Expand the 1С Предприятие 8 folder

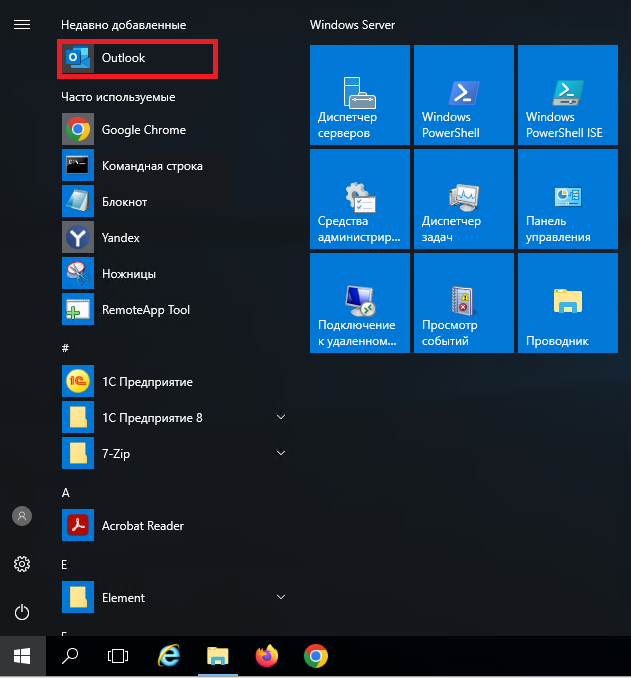(x=281, y=418)
